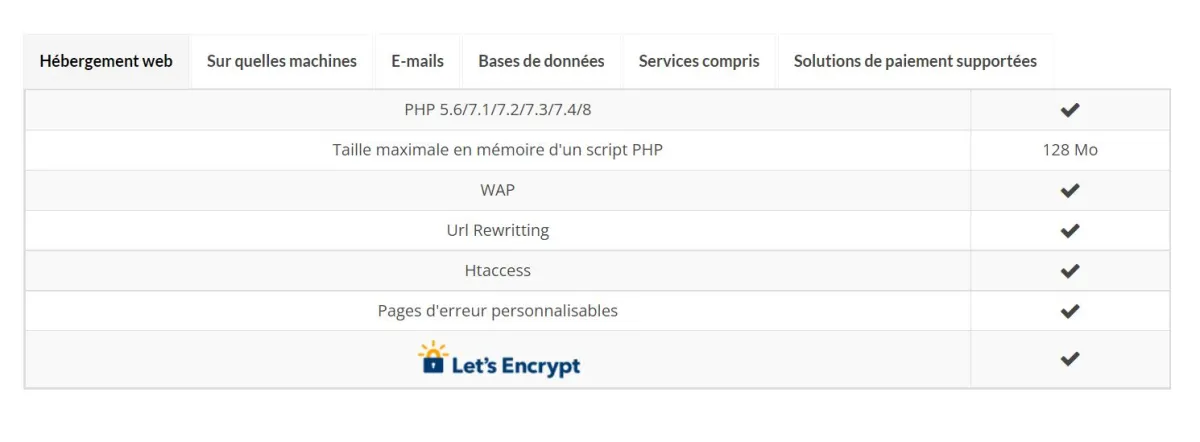This screenshot has width=1200, height=442.
Task: Click the WAP row checkmark
Action: click(1069, 190)
